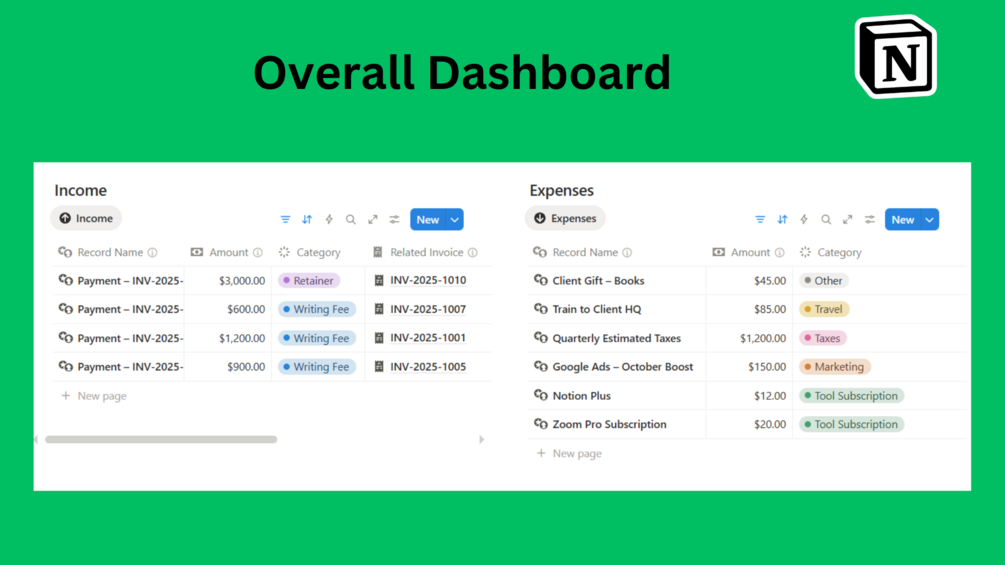
Task: Click invoice icon beside INV-2025-1005
Action: (379, 366)
